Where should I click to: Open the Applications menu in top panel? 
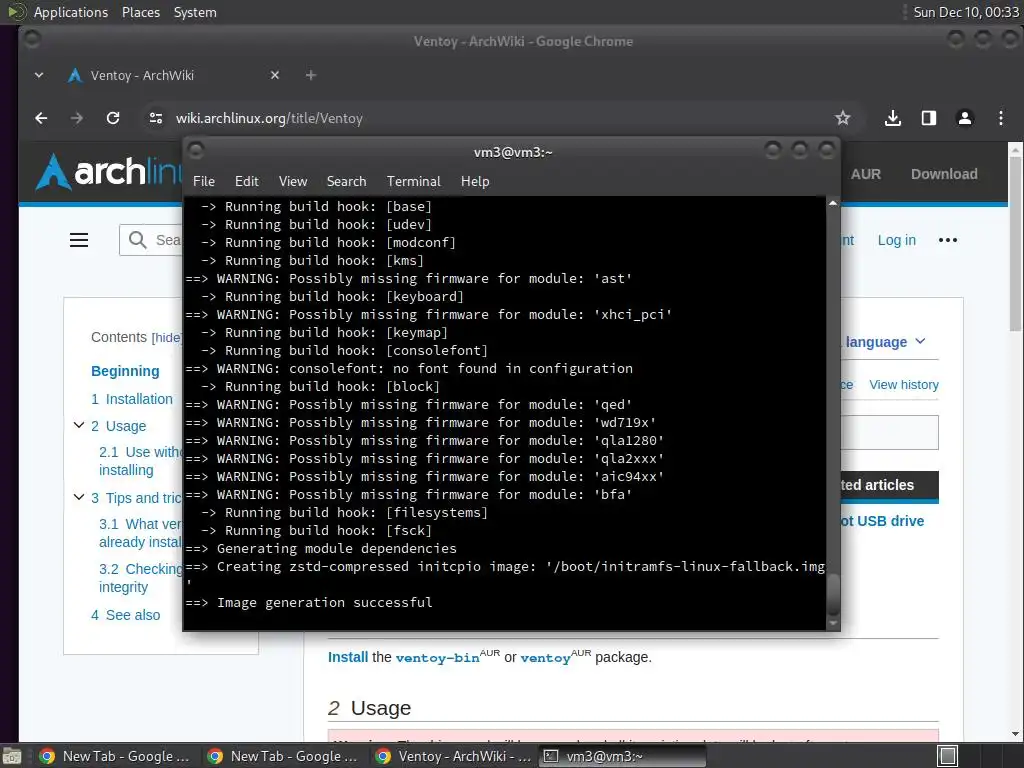(71, 12)
